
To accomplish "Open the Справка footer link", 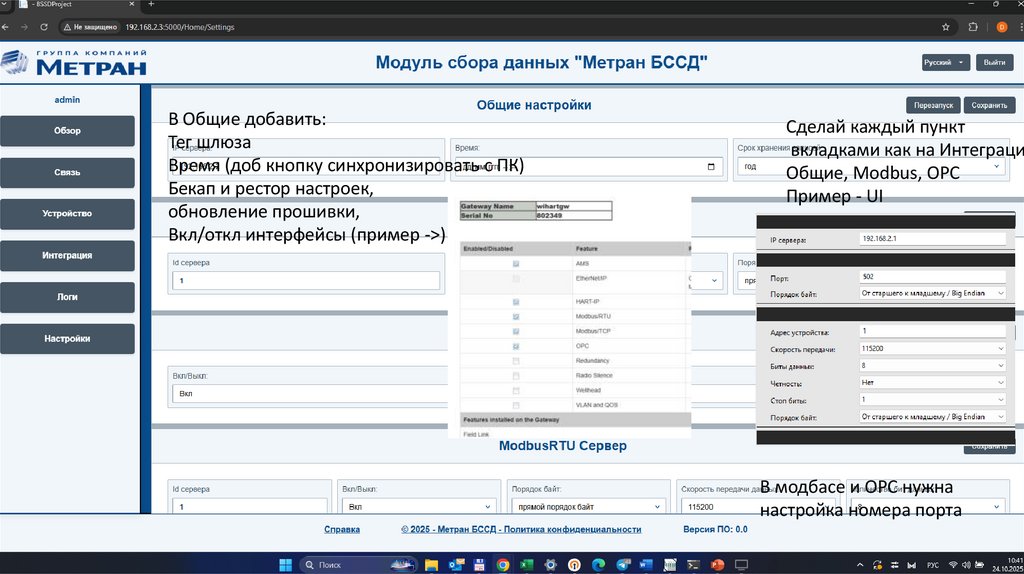I will tap(342, 530).
